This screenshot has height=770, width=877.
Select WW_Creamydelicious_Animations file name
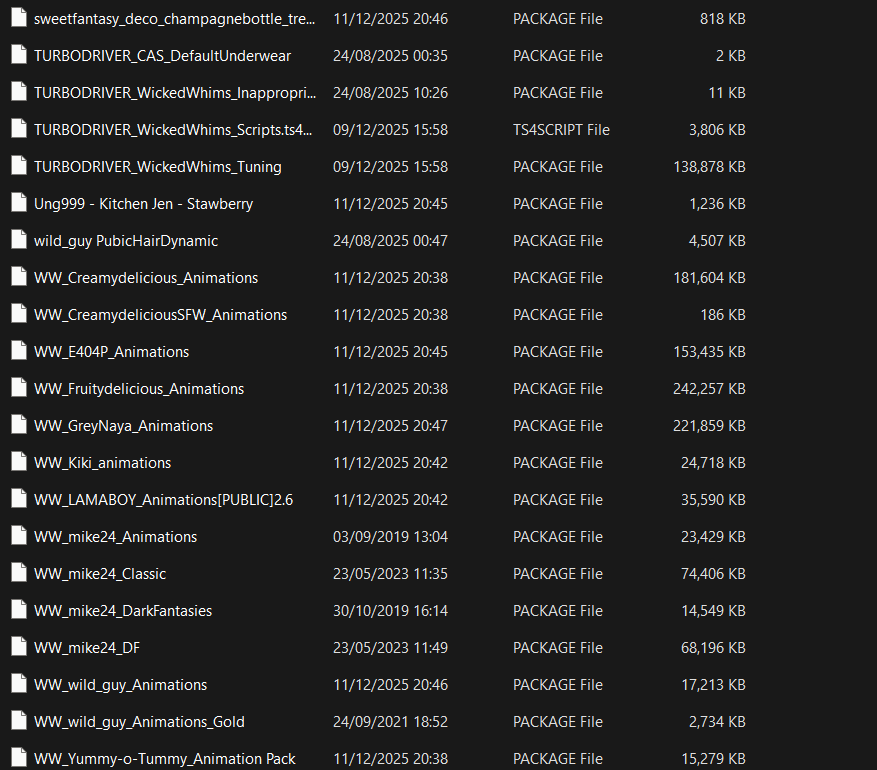point(146,278)
